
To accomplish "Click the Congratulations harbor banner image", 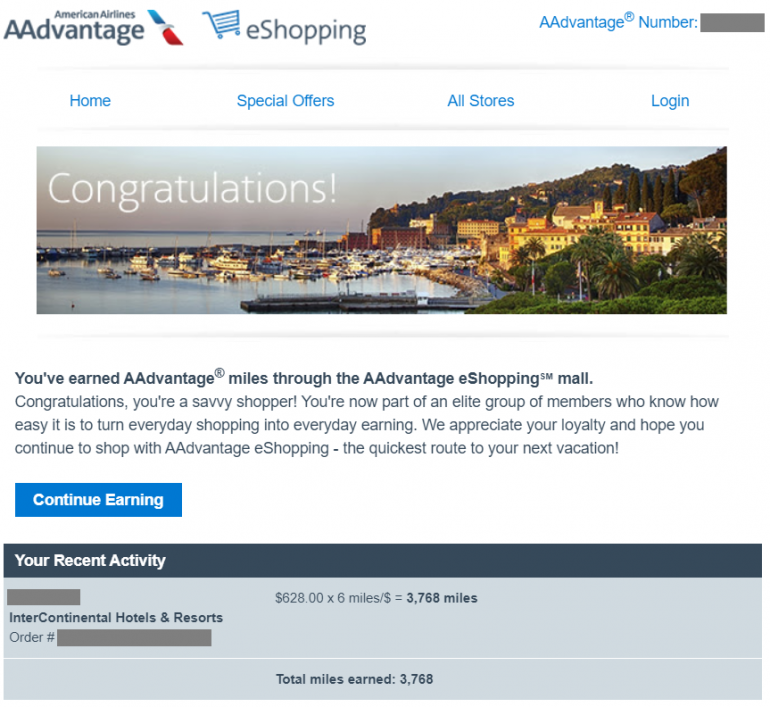I will click(x=382, y=230).
